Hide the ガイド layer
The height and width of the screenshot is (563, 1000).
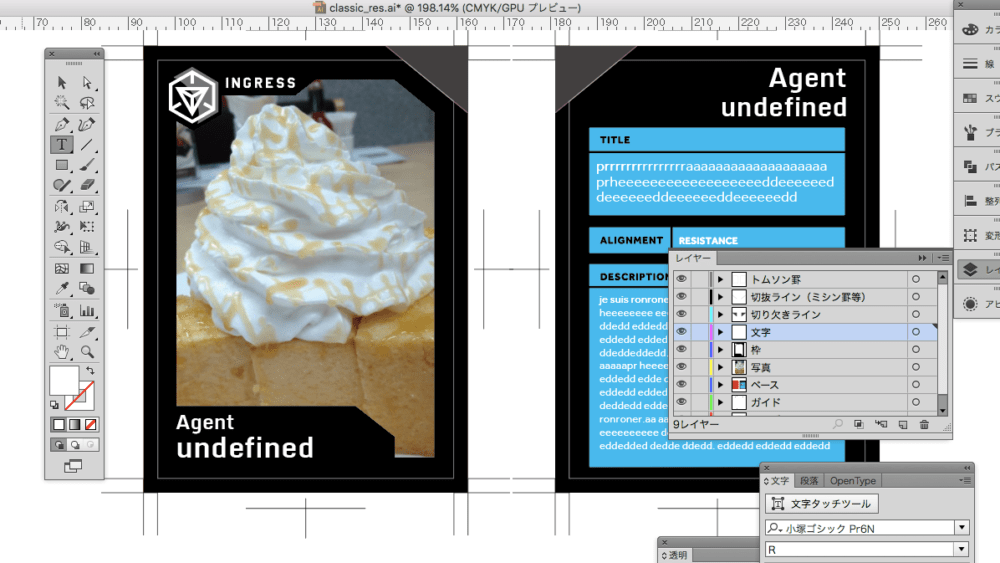pos(681,402)
